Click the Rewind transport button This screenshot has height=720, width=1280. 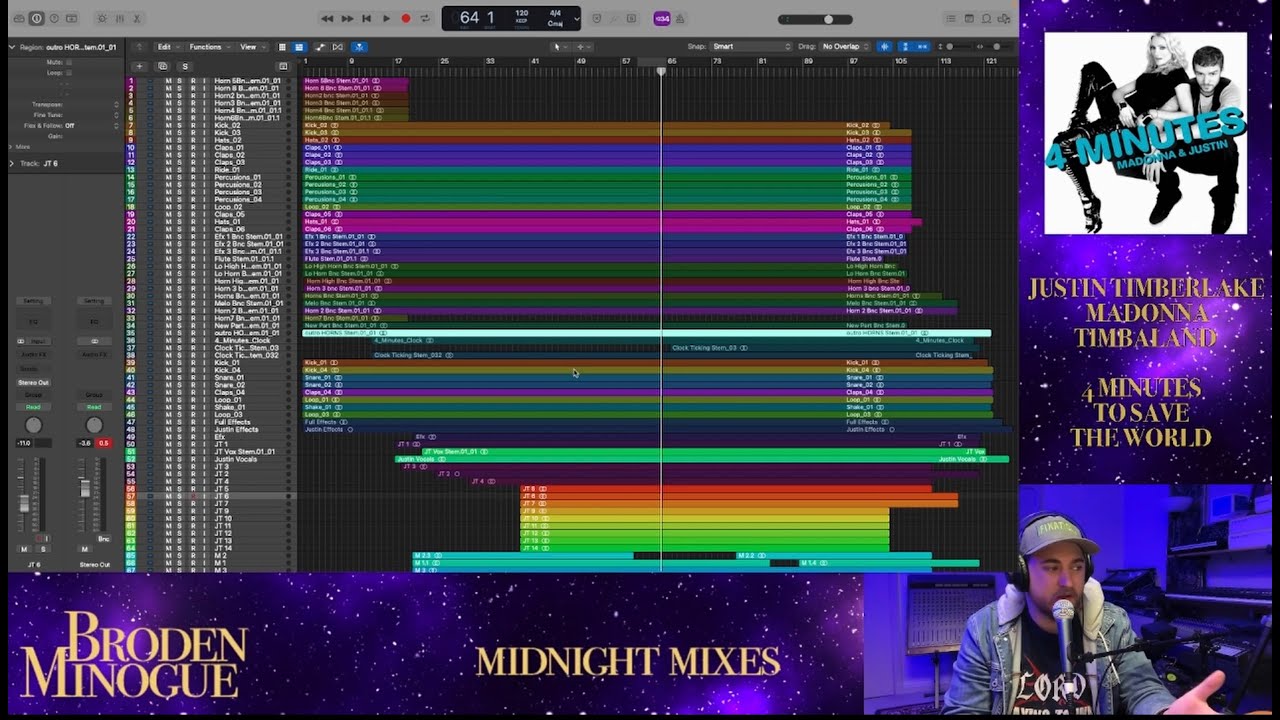point(327,18)
